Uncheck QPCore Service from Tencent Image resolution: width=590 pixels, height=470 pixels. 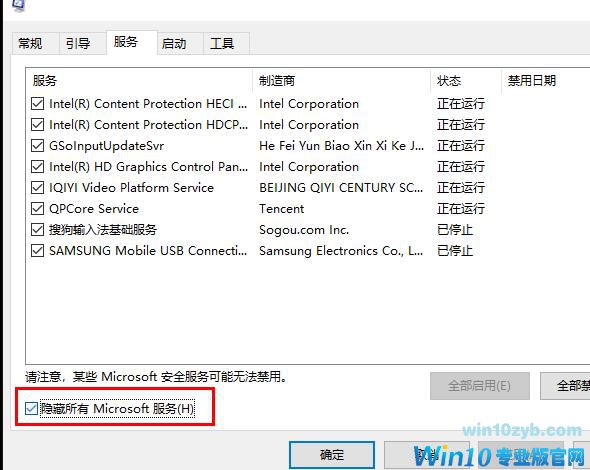pyautogui.click(x=37, y=208)
